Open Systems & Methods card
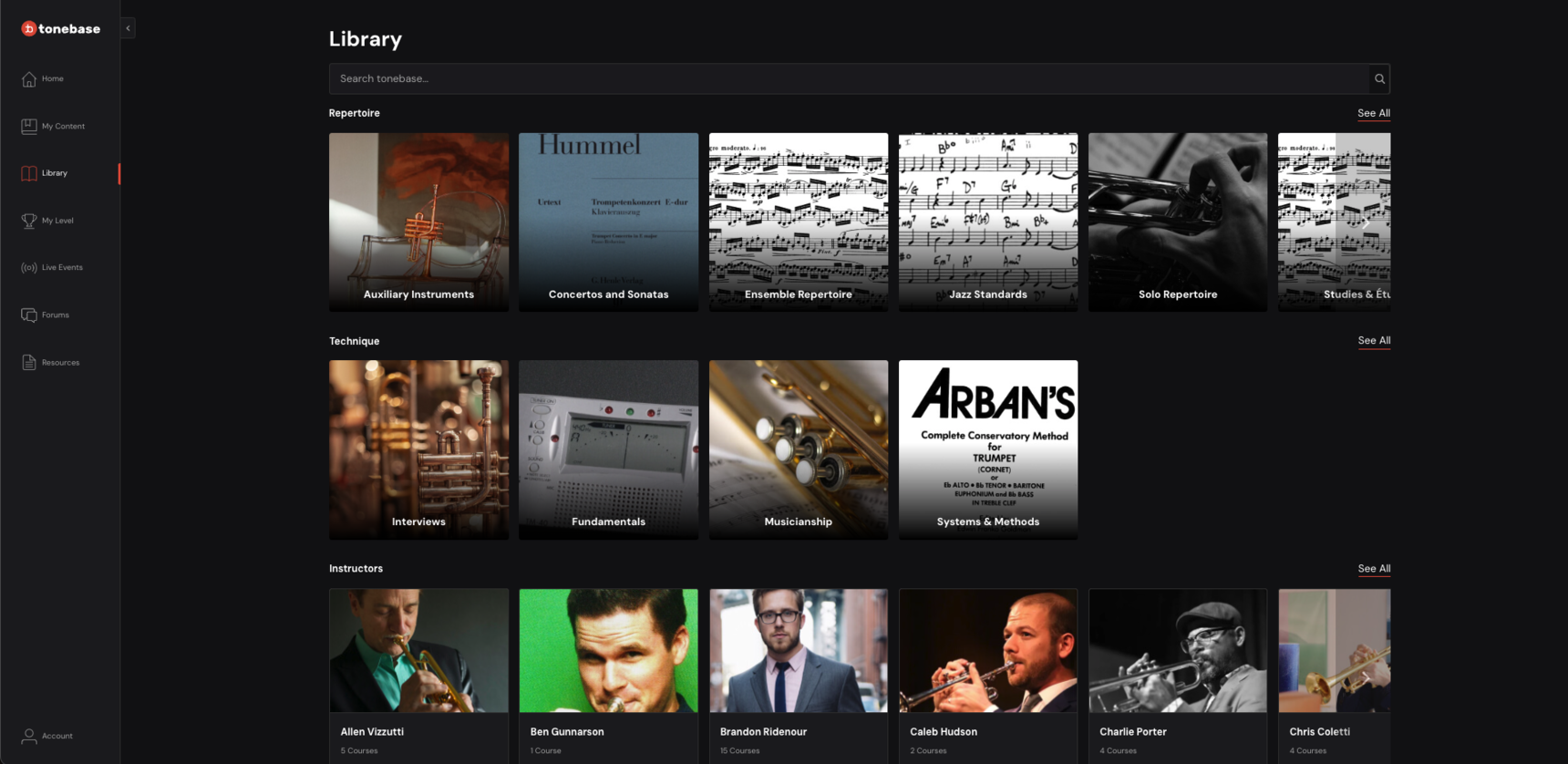1568x764 pixels. tap(988, 450)
